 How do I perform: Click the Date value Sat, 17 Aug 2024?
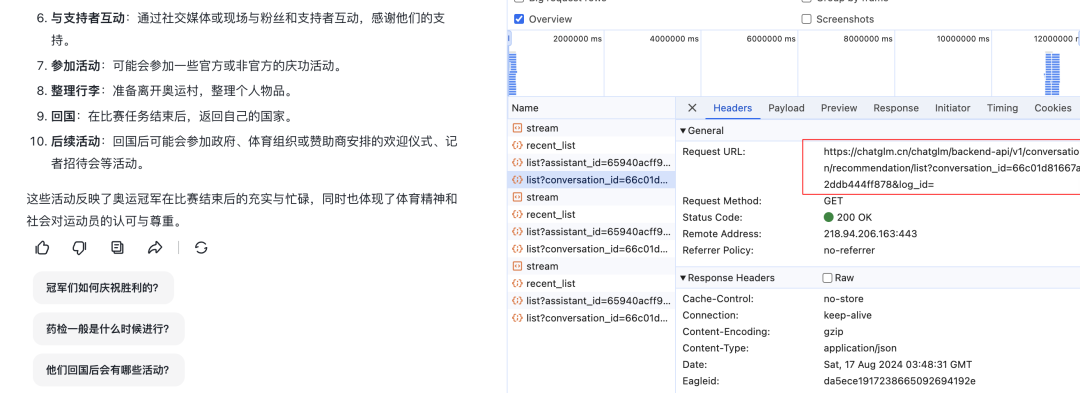[x=897, y=365]
